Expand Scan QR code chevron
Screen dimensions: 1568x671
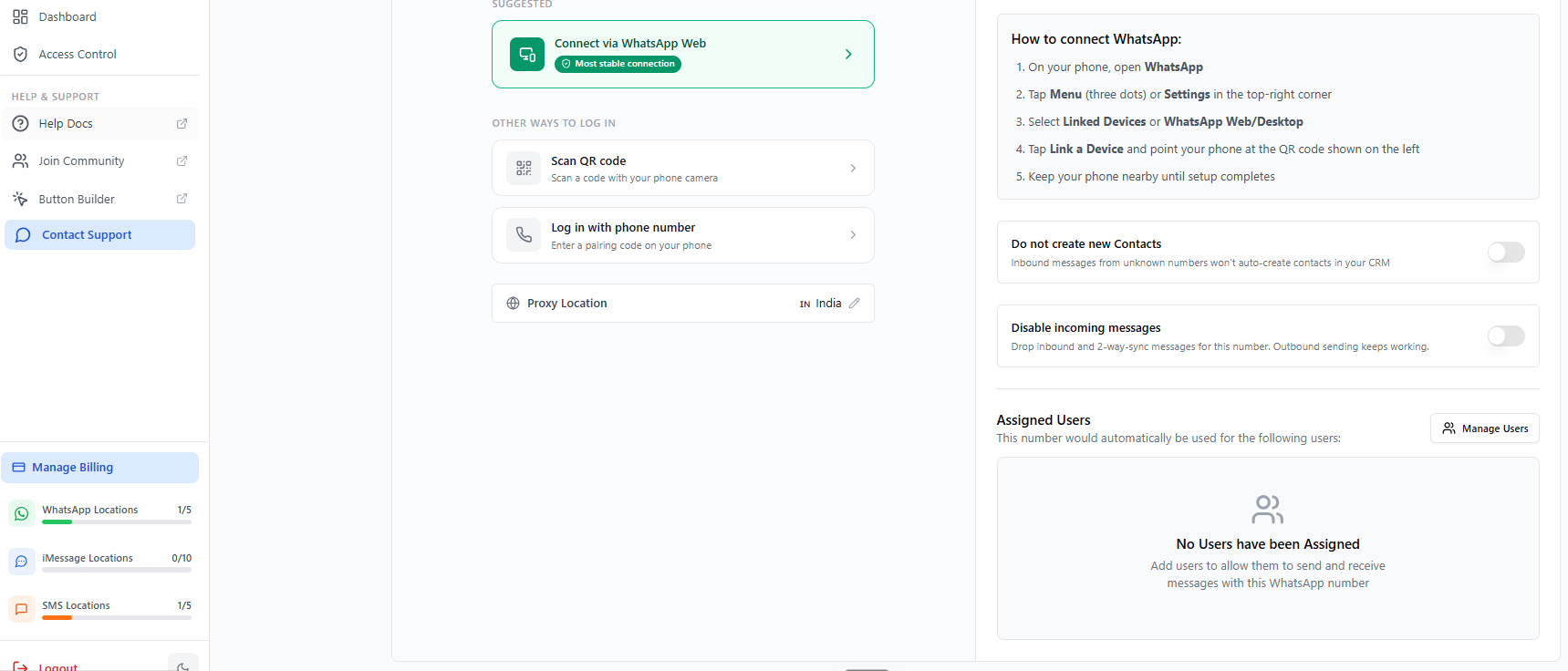pos(853,168)
